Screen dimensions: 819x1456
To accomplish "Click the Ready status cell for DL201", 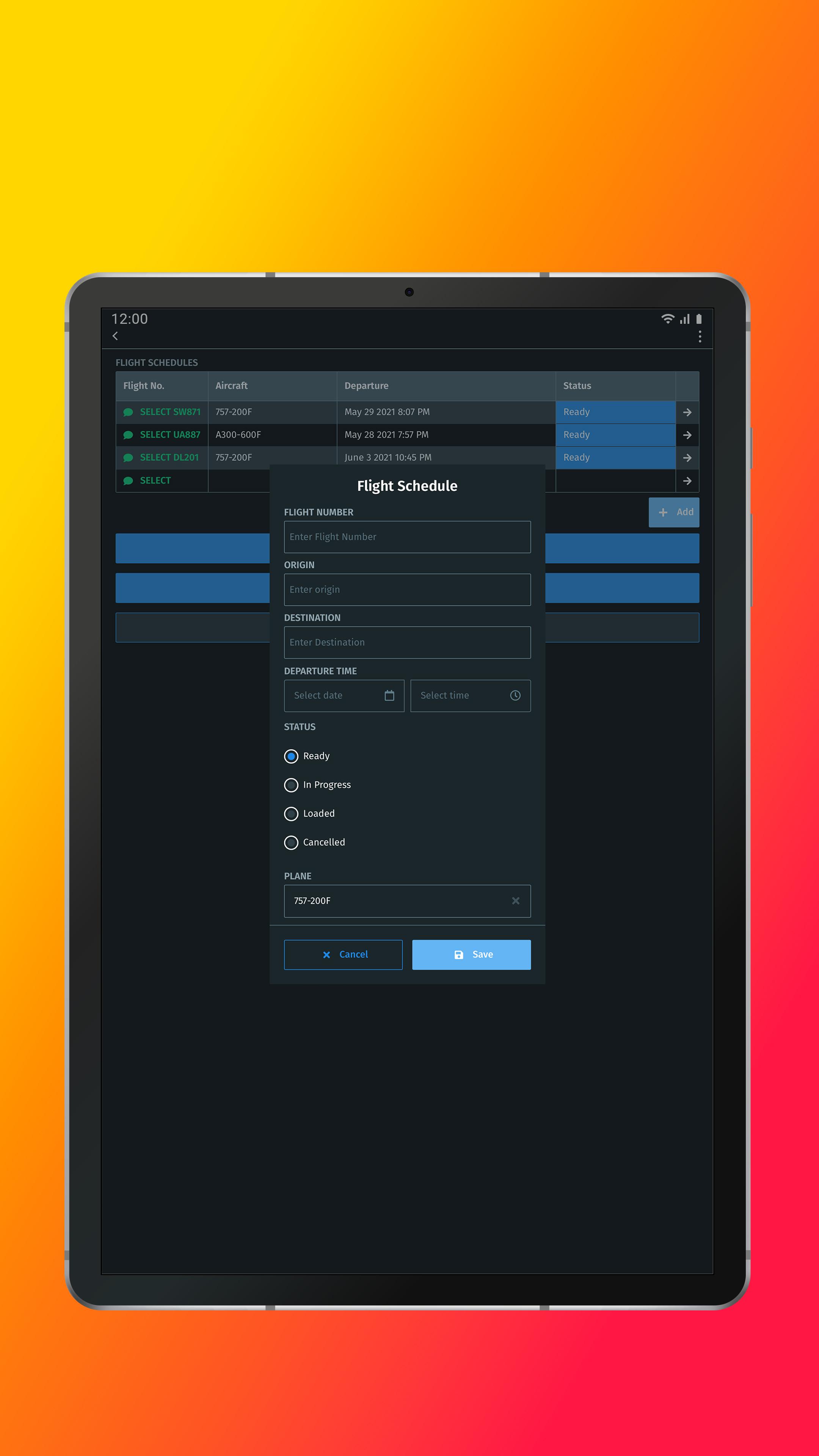I will [615, 457].
